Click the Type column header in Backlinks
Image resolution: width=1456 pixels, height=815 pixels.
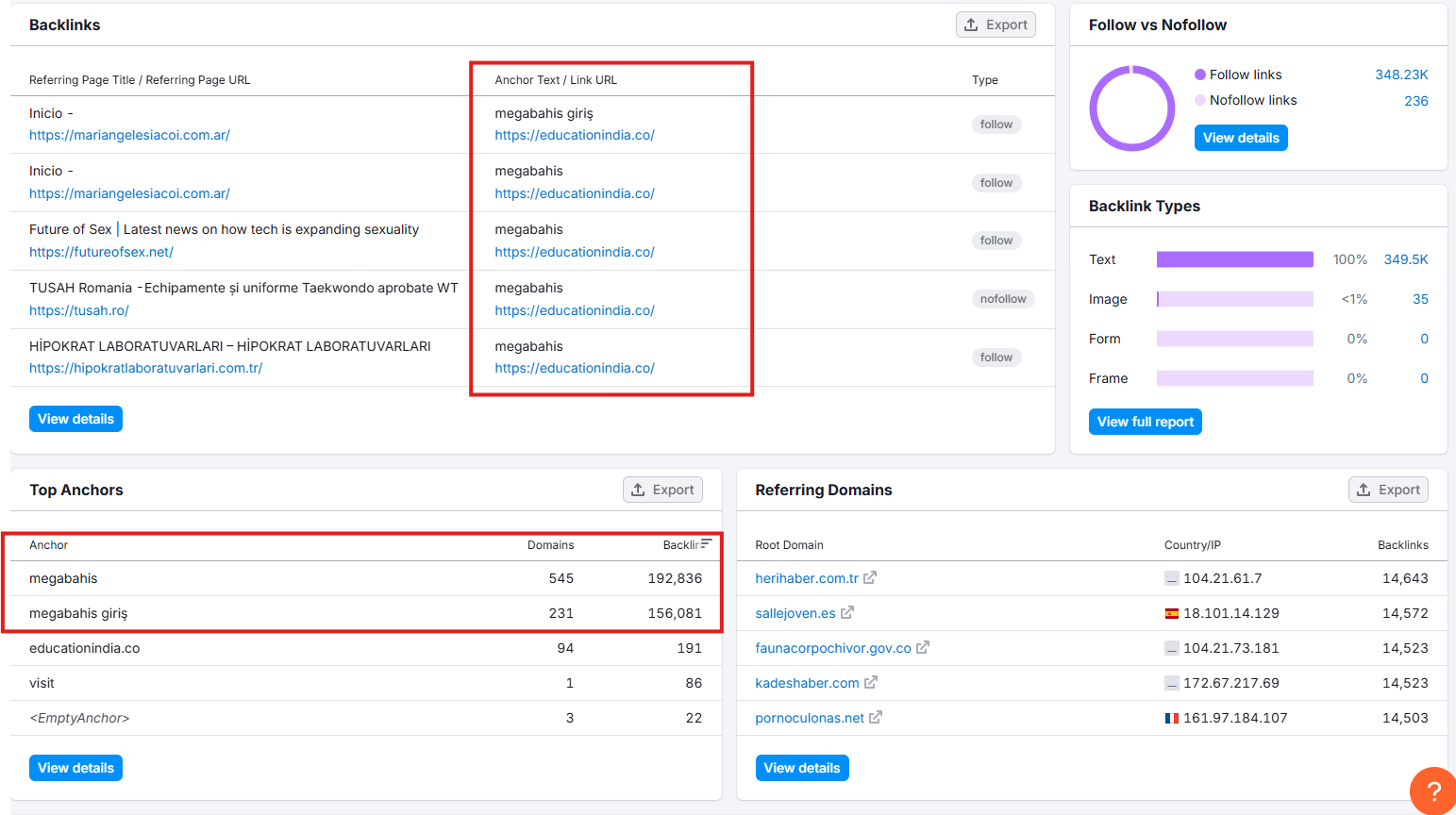pyautogui.click(x=985, y=80)
